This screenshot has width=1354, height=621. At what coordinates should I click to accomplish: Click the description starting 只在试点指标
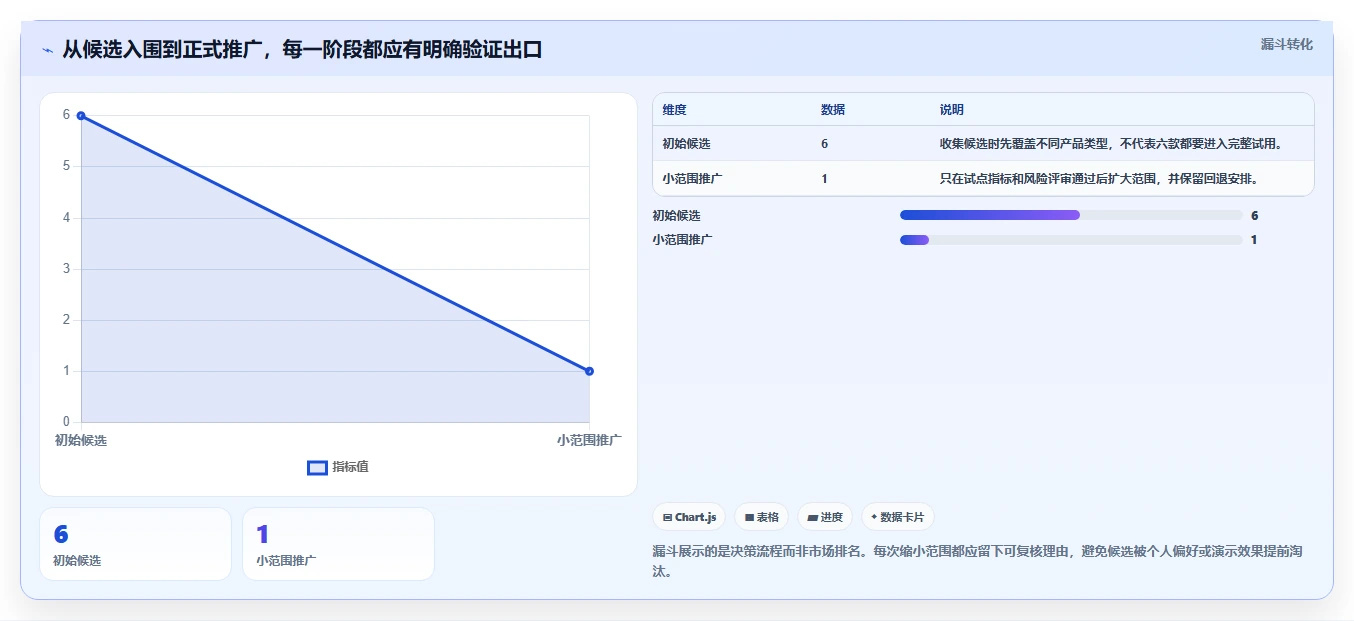pyautogui.click(x=1098, y=179)
